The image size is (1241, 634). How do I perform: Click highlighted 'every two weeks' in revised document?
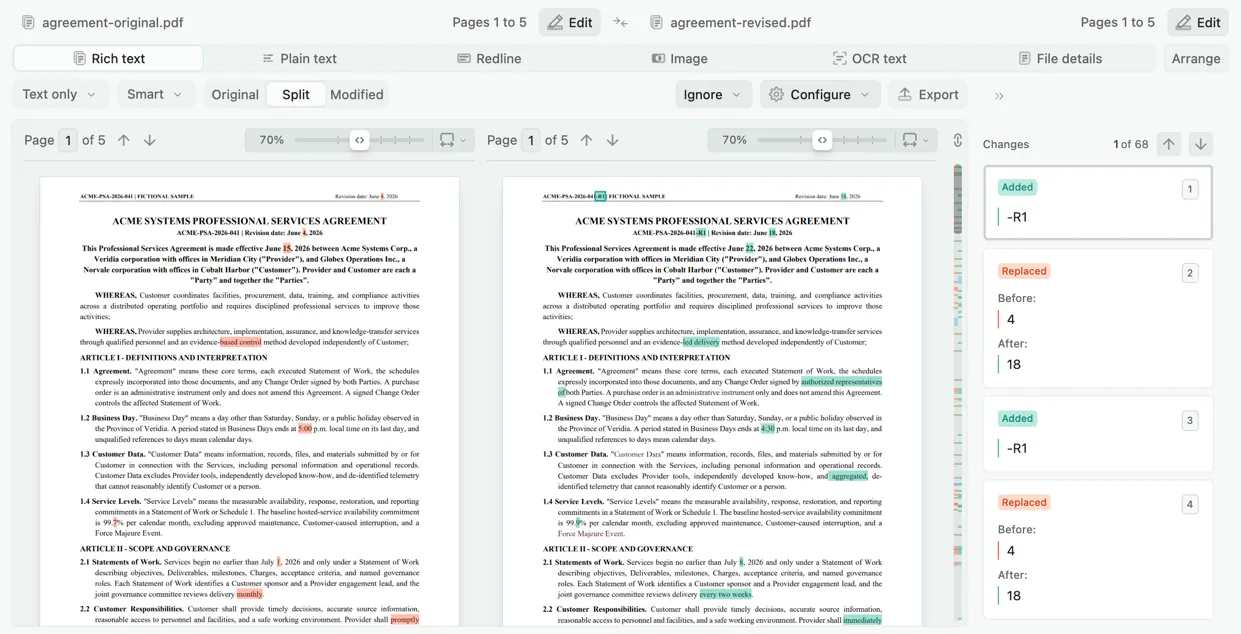click(726, 594)
